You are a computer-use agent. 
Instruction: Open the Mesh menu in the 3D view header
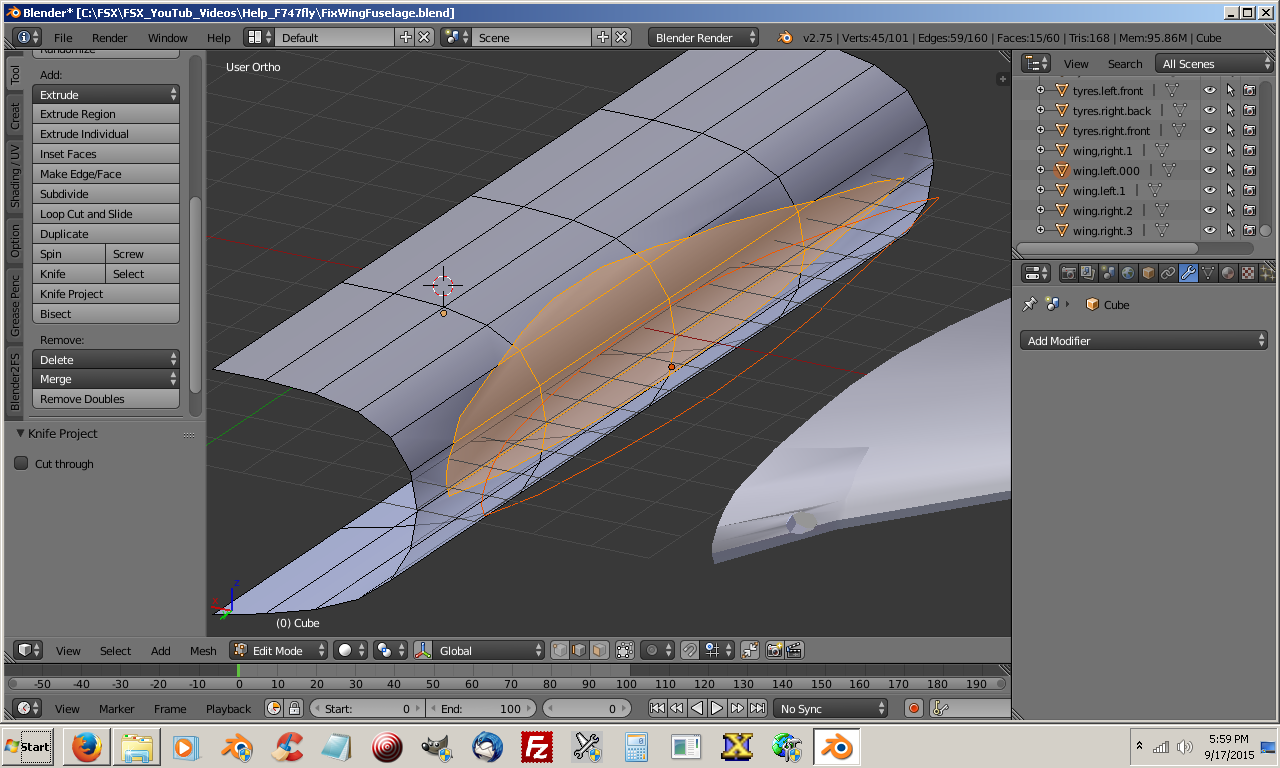[x=203, y=651]
